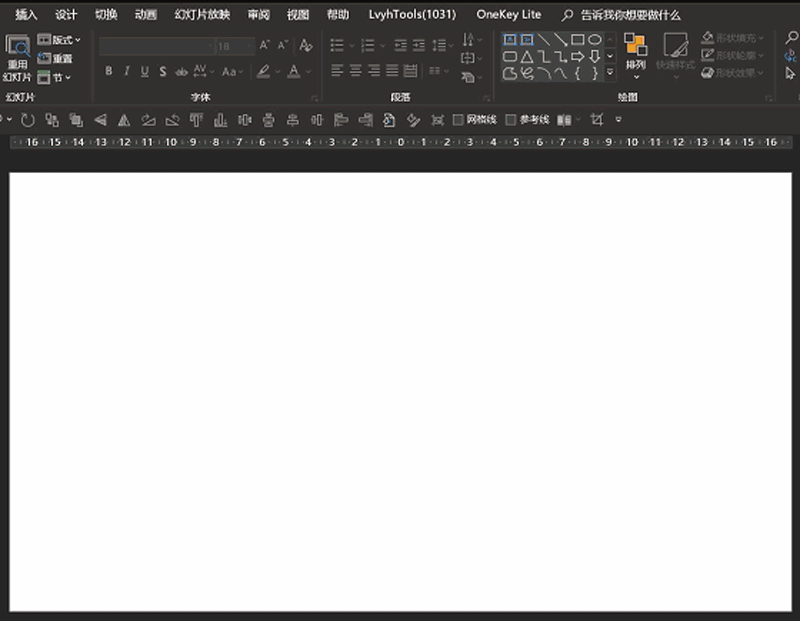The image size is (800, 621).
Task: Choose the left brace shape
Action: [x=578, y=73]
